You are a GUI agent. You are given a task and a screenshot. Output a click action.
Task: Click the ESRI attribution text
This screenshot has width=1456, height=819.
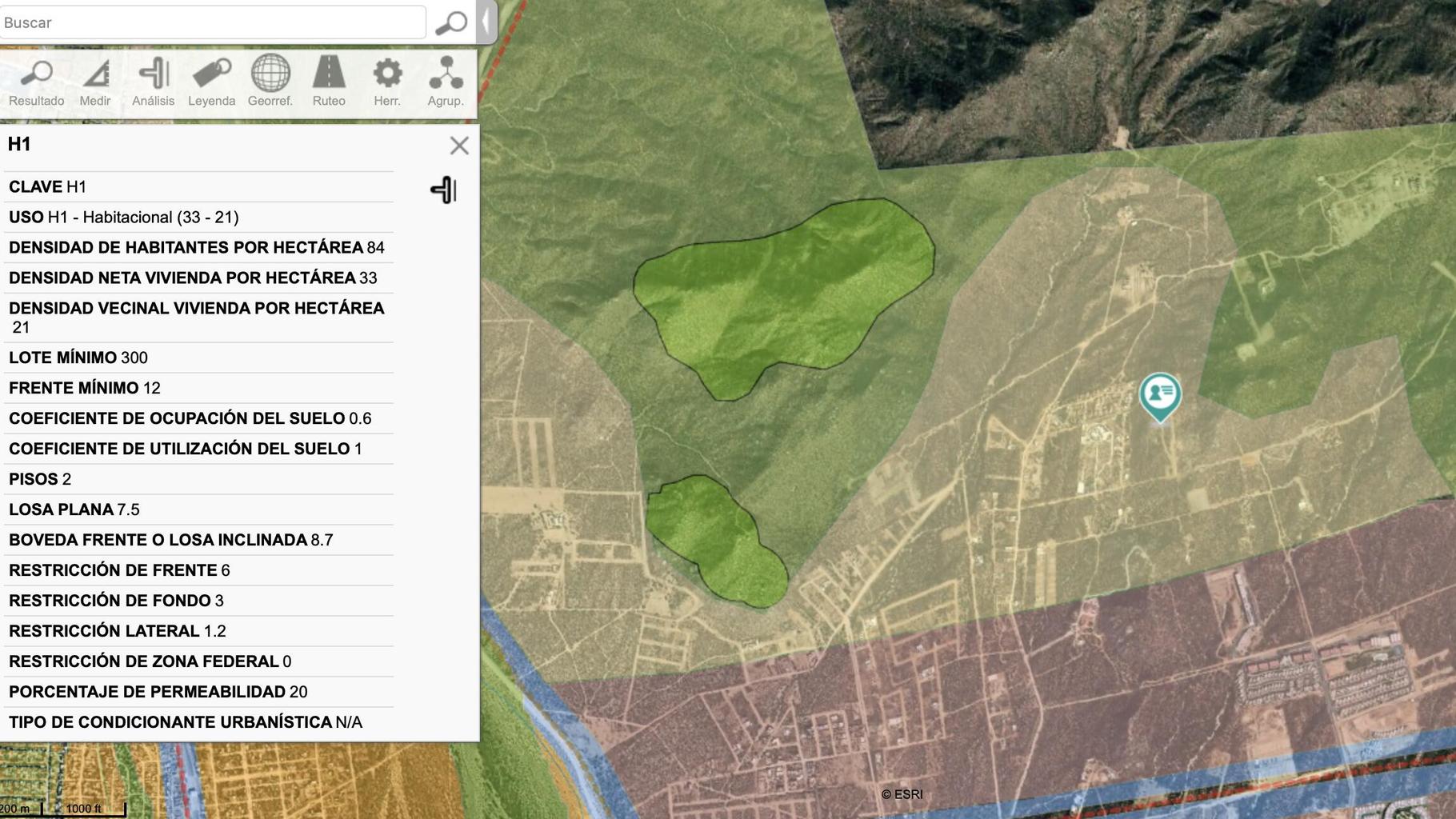pyautogui.click(x=902, y=794)
